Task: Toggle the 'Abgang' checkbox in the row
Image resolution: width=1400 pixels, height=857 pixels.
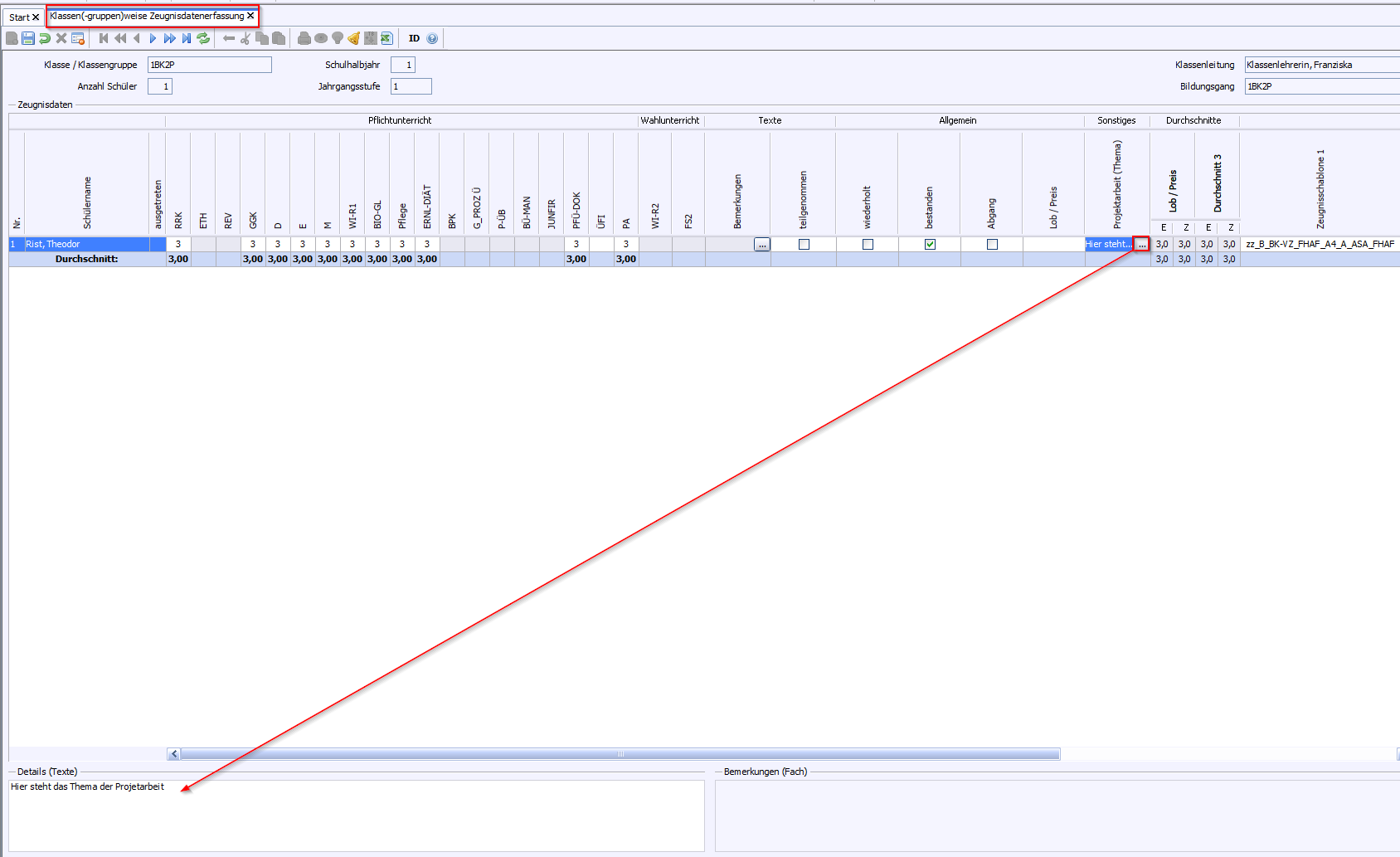Action: pyautogui.click(x=992, y=245)
